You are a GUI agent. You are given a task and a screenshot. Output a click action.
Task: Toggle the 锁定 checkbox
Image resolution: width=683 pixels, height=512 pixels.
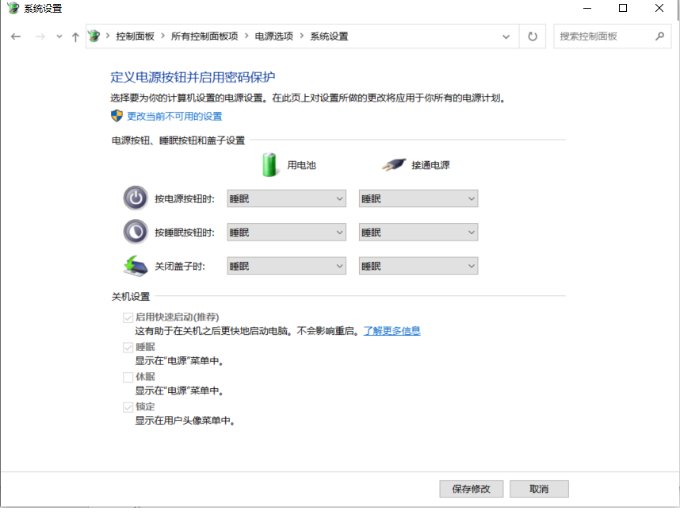point(128,407)
